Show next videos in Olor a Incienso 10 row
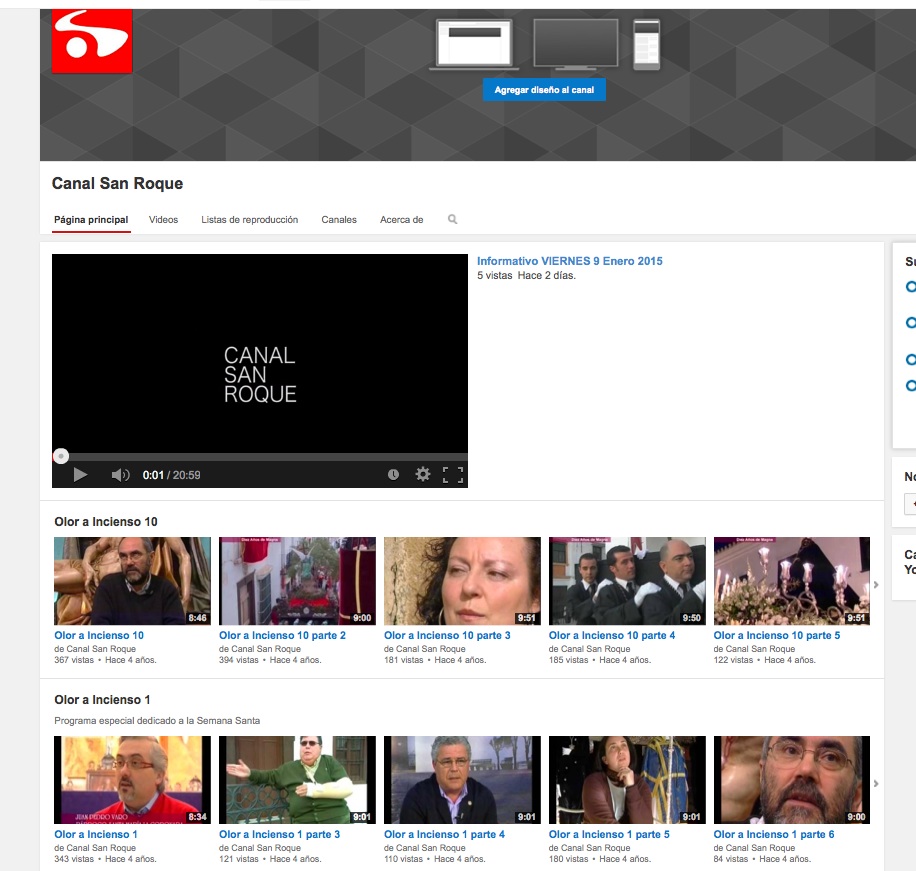The image size is (916, 871). [876, 584]
